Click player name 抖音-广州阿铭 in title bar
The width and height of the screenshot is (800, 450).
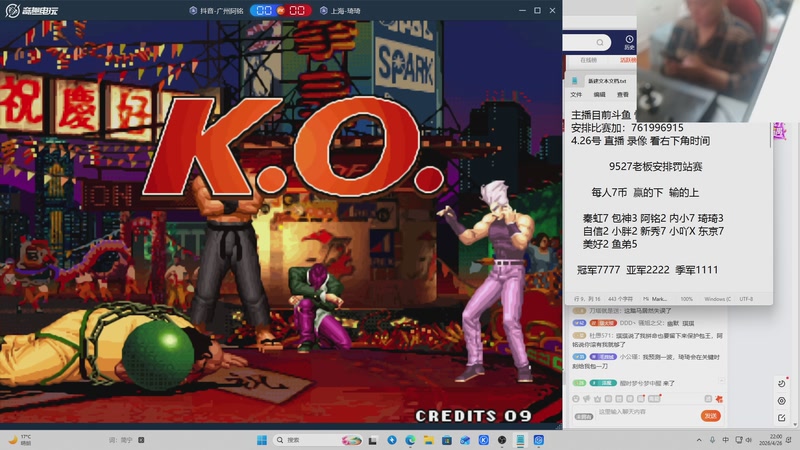(x=221, y=11)
